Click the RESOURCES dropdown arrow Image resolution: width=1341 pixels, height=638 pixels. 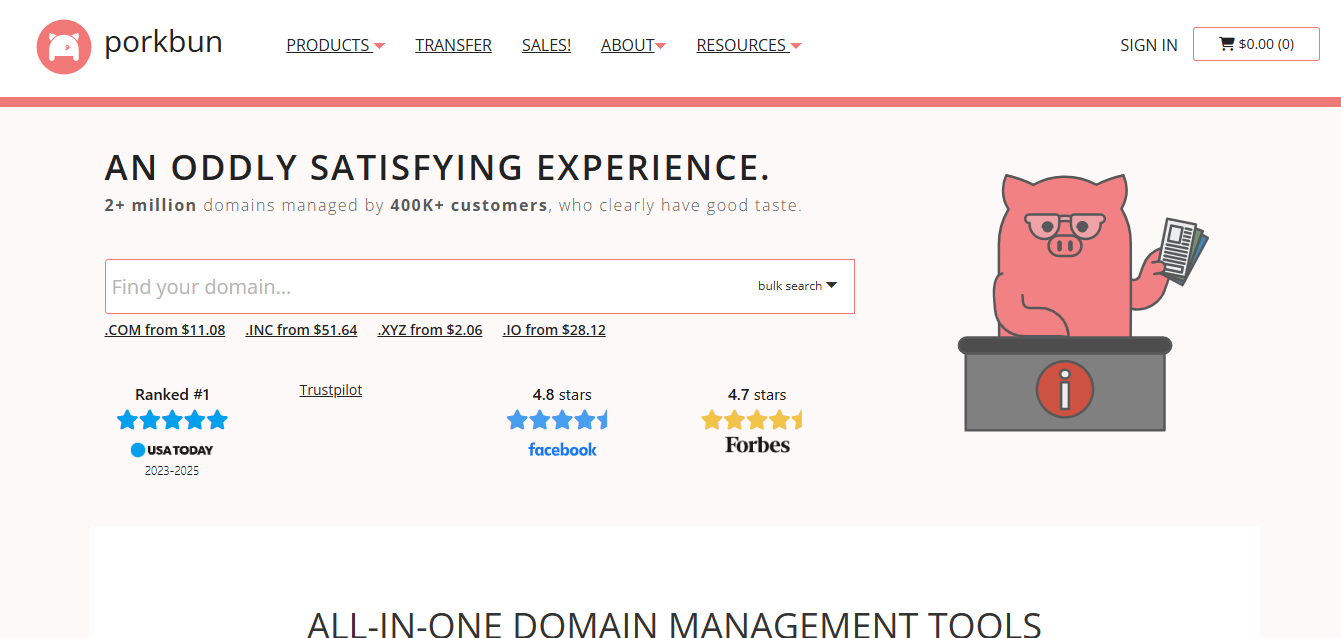click(x=796, y=46)
